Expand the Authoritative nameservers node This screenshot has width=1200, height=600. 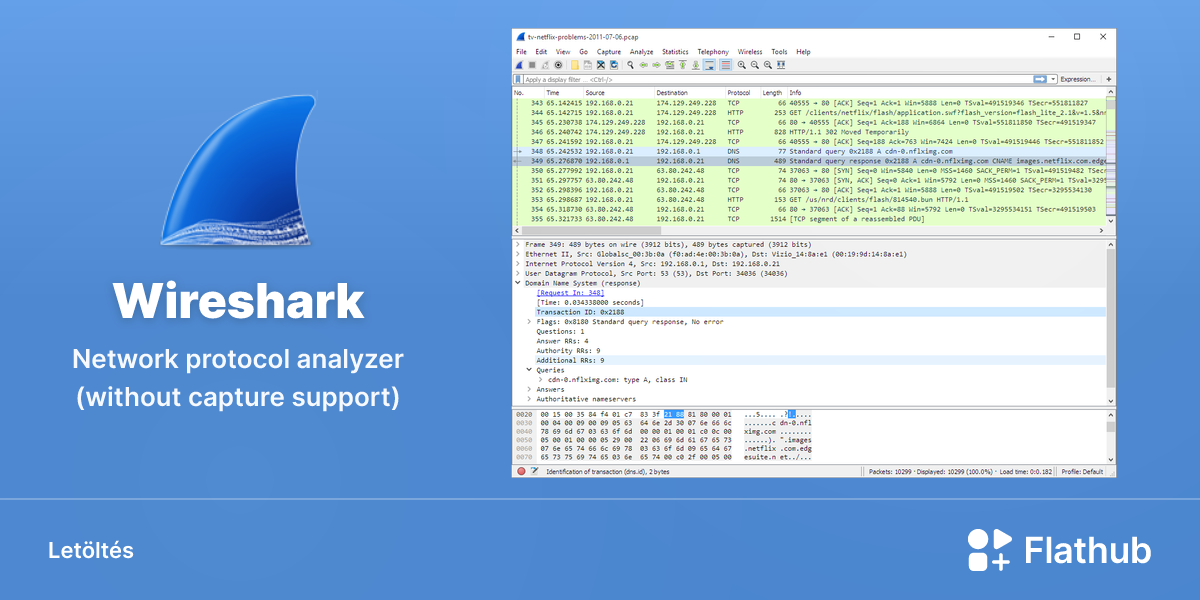529,399
